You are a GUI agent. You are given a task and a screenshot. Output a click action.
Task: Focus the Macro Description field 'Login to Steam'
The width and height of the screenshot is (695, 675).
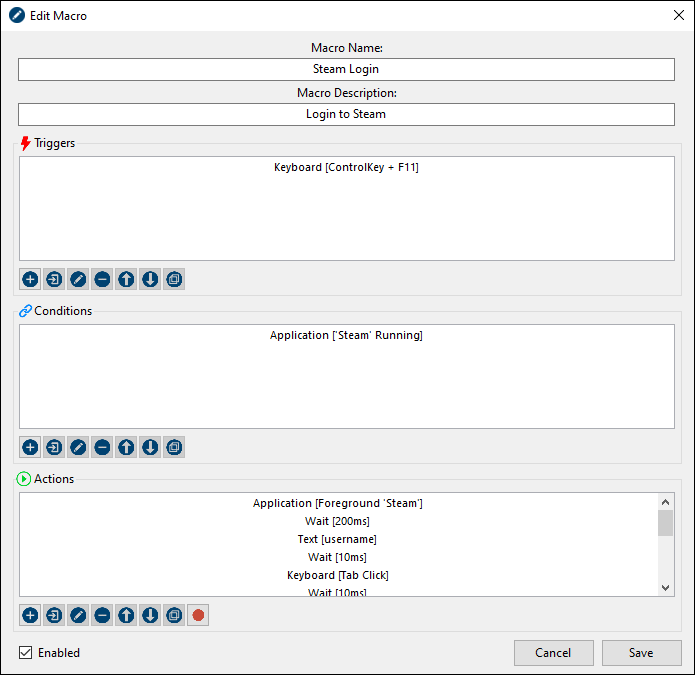[346, 114]
